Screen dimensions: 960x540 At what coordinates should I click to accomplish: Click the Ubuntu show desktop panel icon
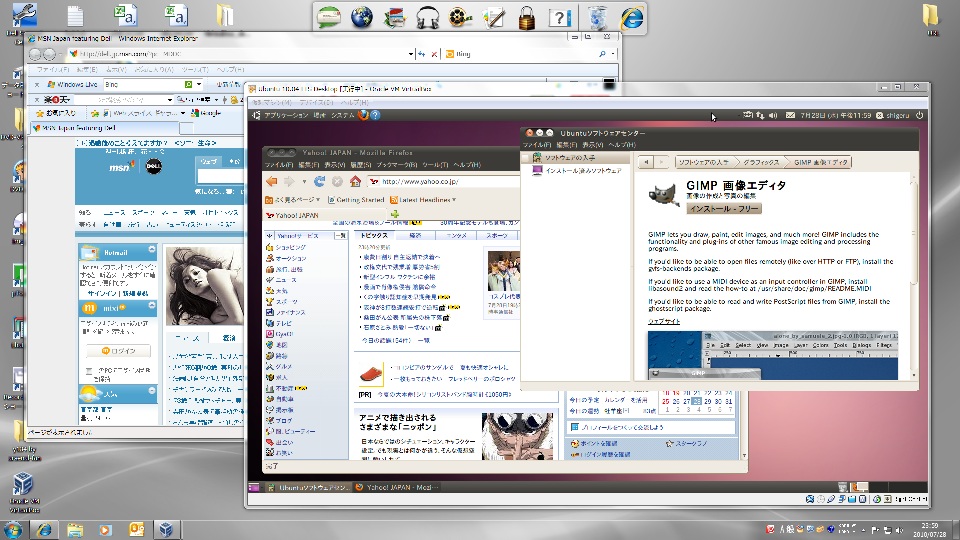click(254, 487)
